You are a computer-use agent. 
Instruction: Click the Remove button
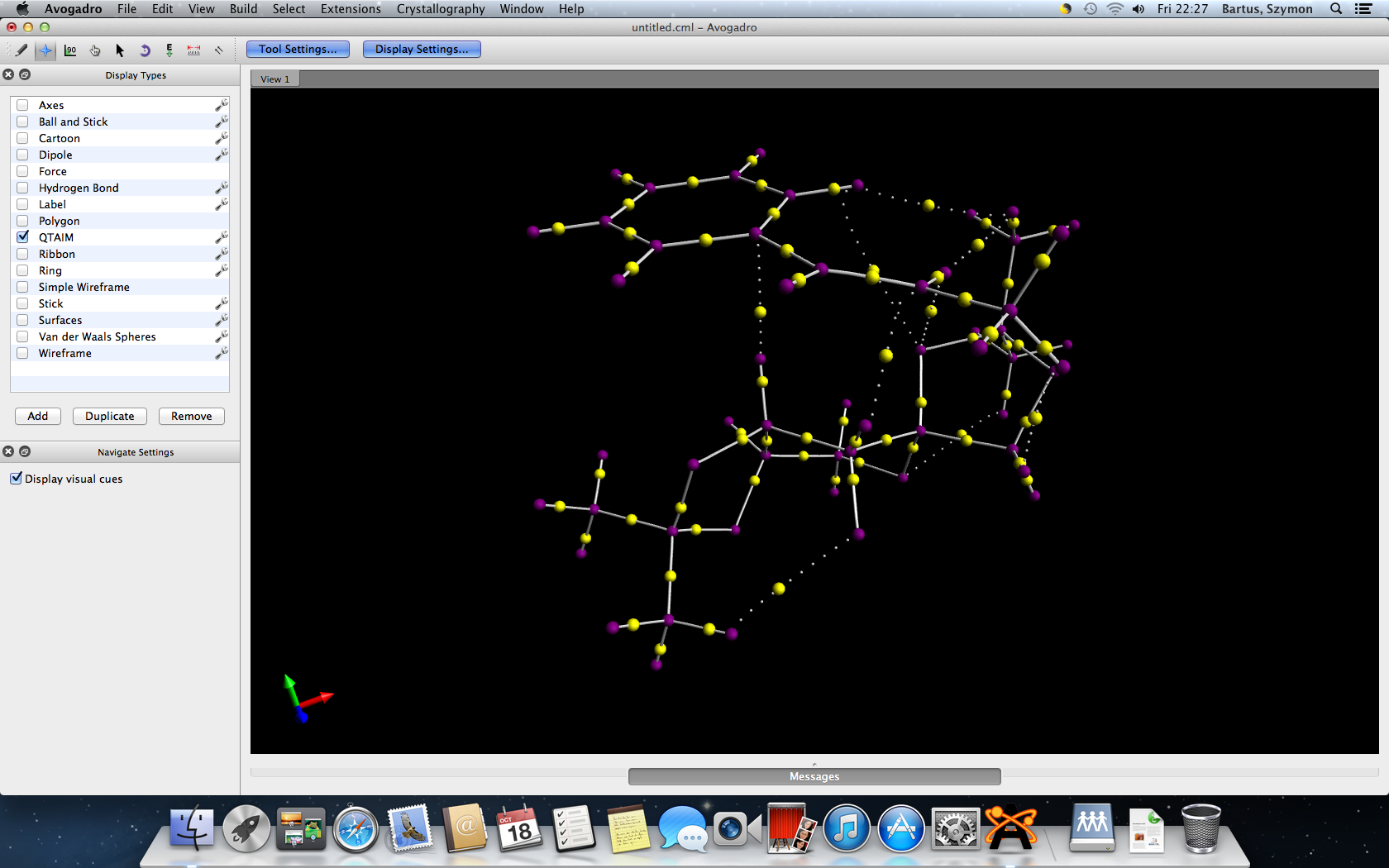(192, 416)
